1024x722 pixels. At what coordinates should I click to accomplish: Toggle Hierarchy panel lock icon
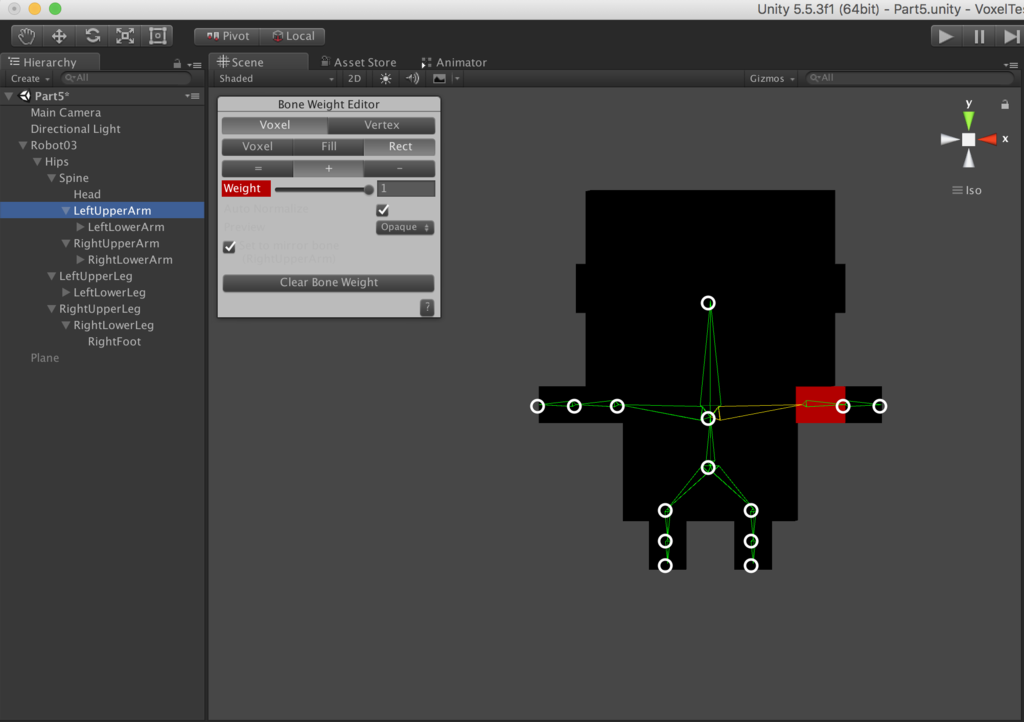click(x=177, y=64)
